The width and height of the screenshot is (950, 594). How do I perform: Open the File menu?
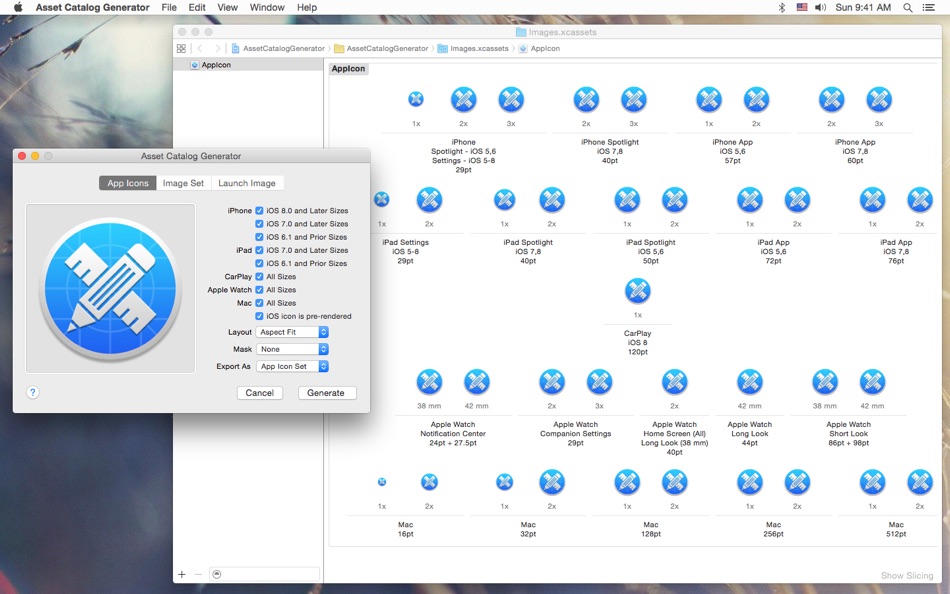[169, 7]
